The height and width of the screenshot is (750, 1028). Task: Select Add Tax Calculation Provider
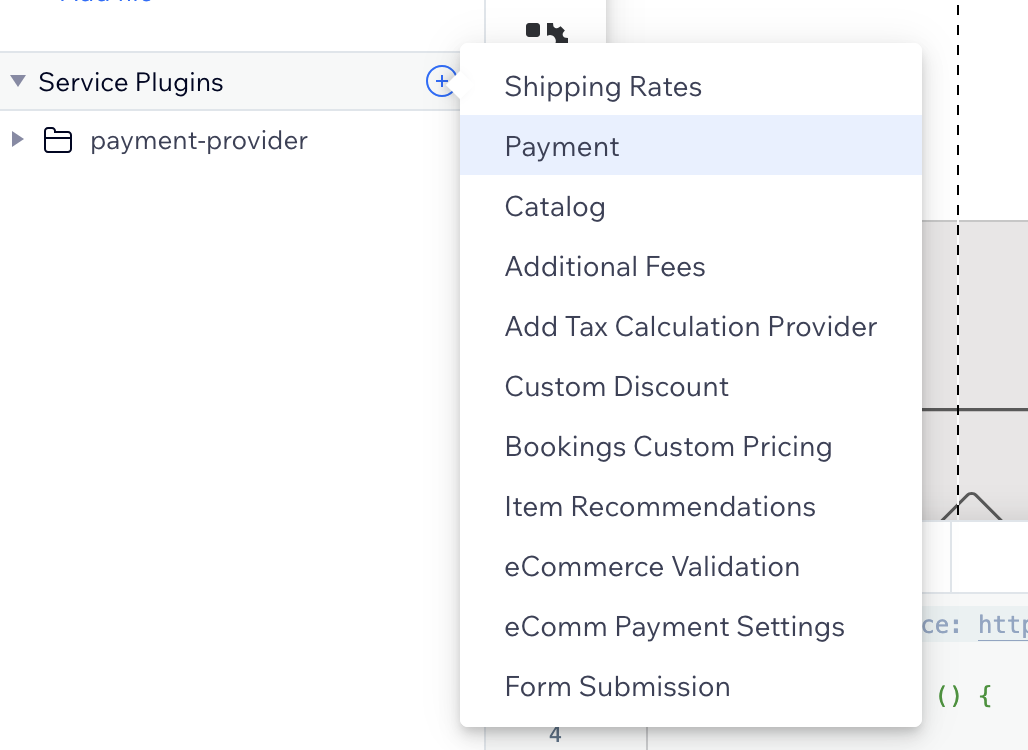(691, 326)
